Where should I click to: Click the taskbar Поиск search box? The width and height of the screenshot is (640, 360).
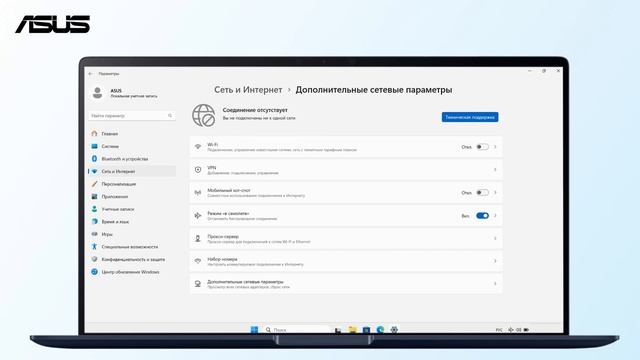pos(297,329)
